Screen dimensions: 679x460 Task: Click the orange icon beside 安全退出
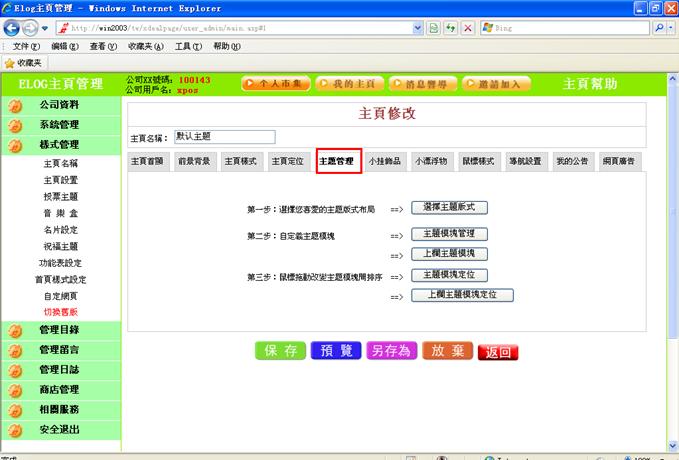15,431
